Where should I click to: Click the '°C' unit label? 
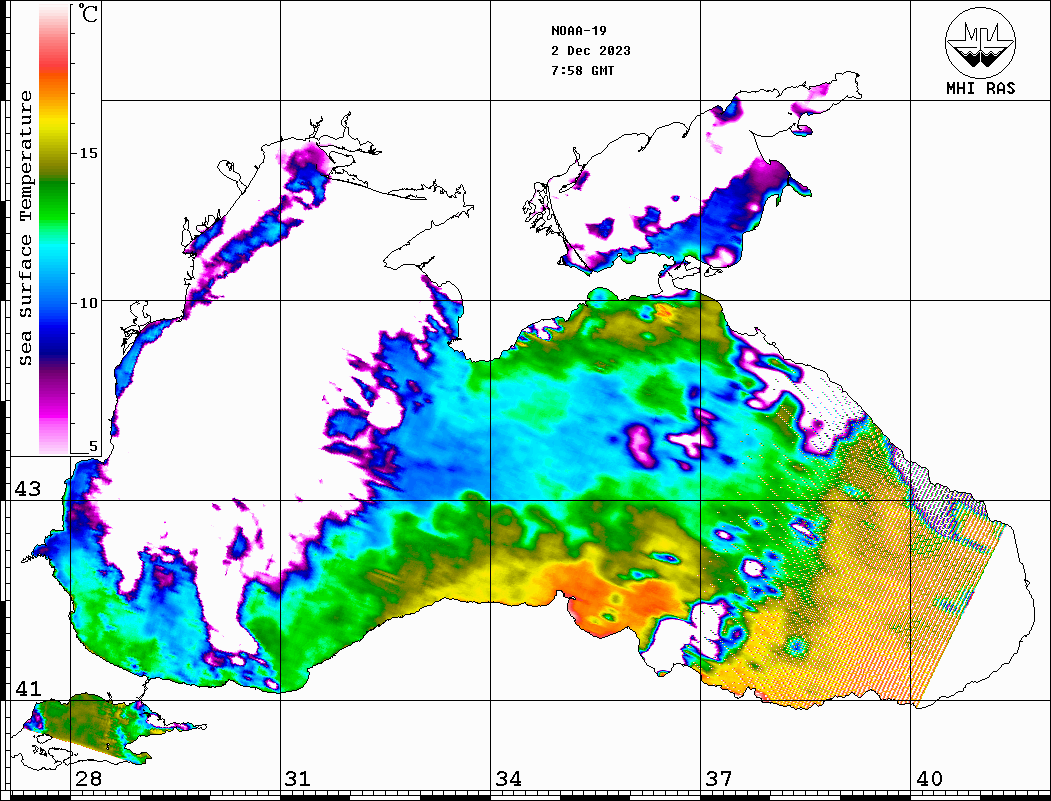tap(87, 13)
